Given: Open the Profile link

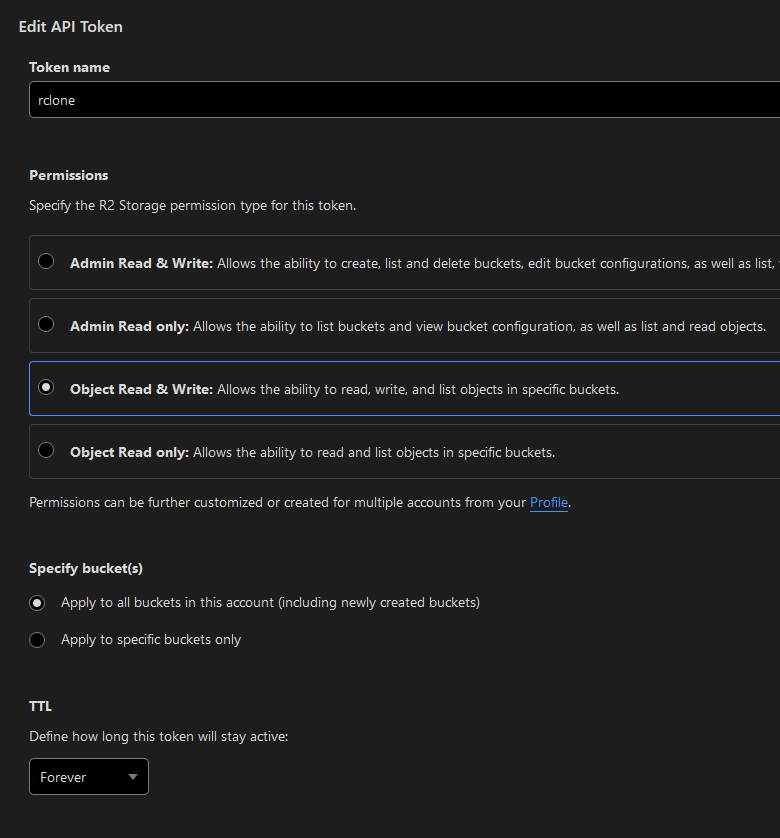Looking at the screenshot, I should [x=548, y=502].
